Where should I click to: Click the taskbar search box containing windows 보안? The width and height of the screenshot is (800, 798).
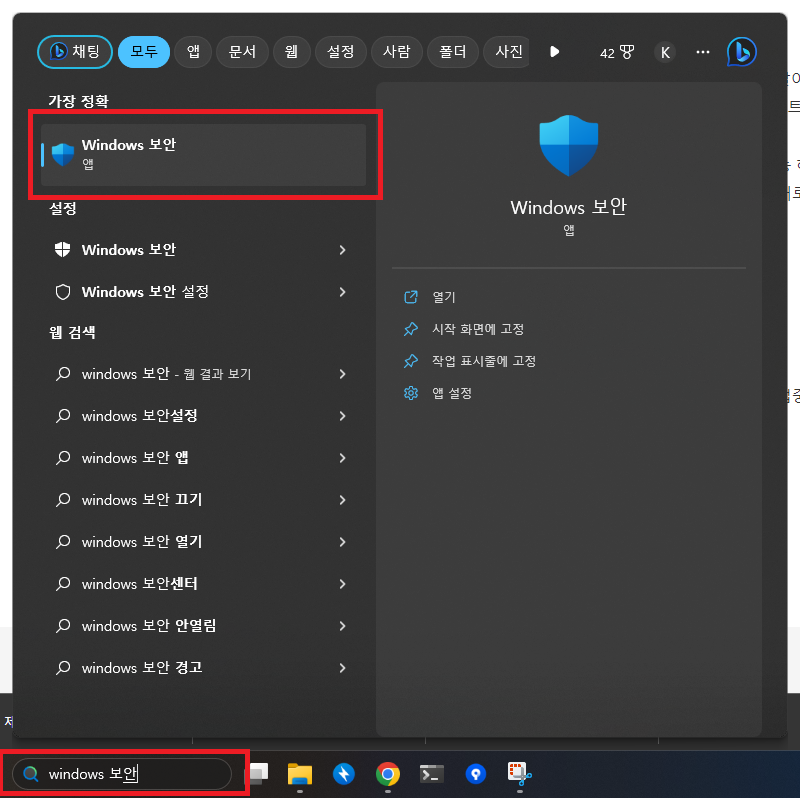click(121, 774)
